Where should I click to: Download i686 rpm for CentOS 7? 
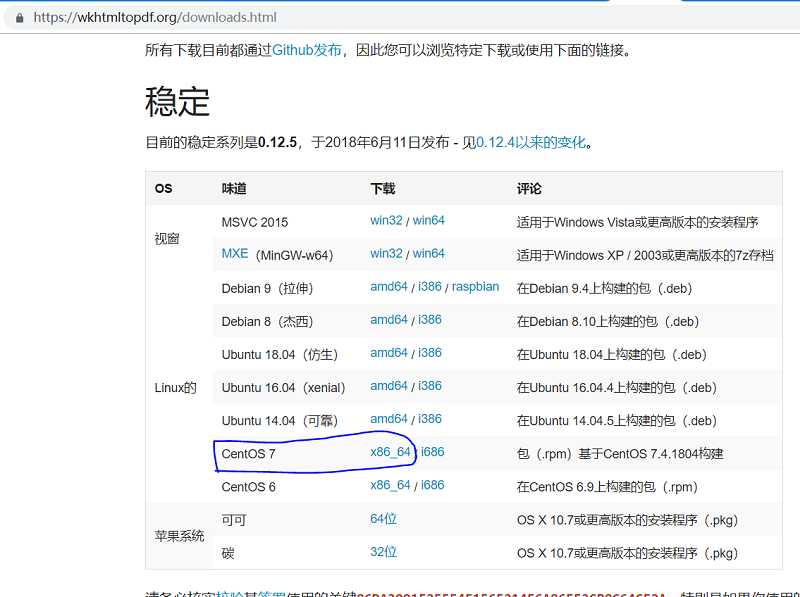tap(433, 452)
